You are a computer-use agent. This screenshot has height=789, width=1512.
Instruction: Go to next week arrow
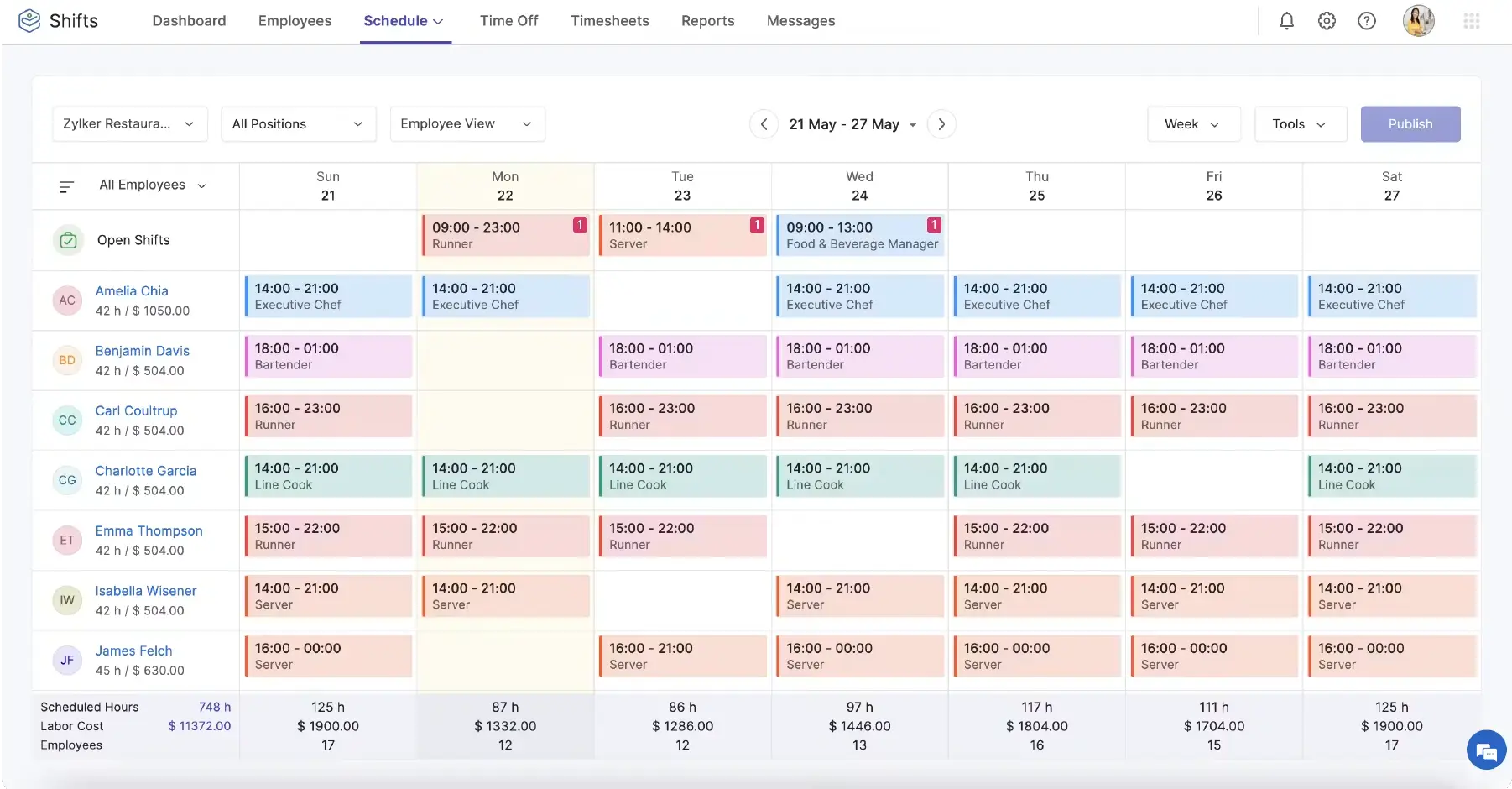(x=941, y=124)
